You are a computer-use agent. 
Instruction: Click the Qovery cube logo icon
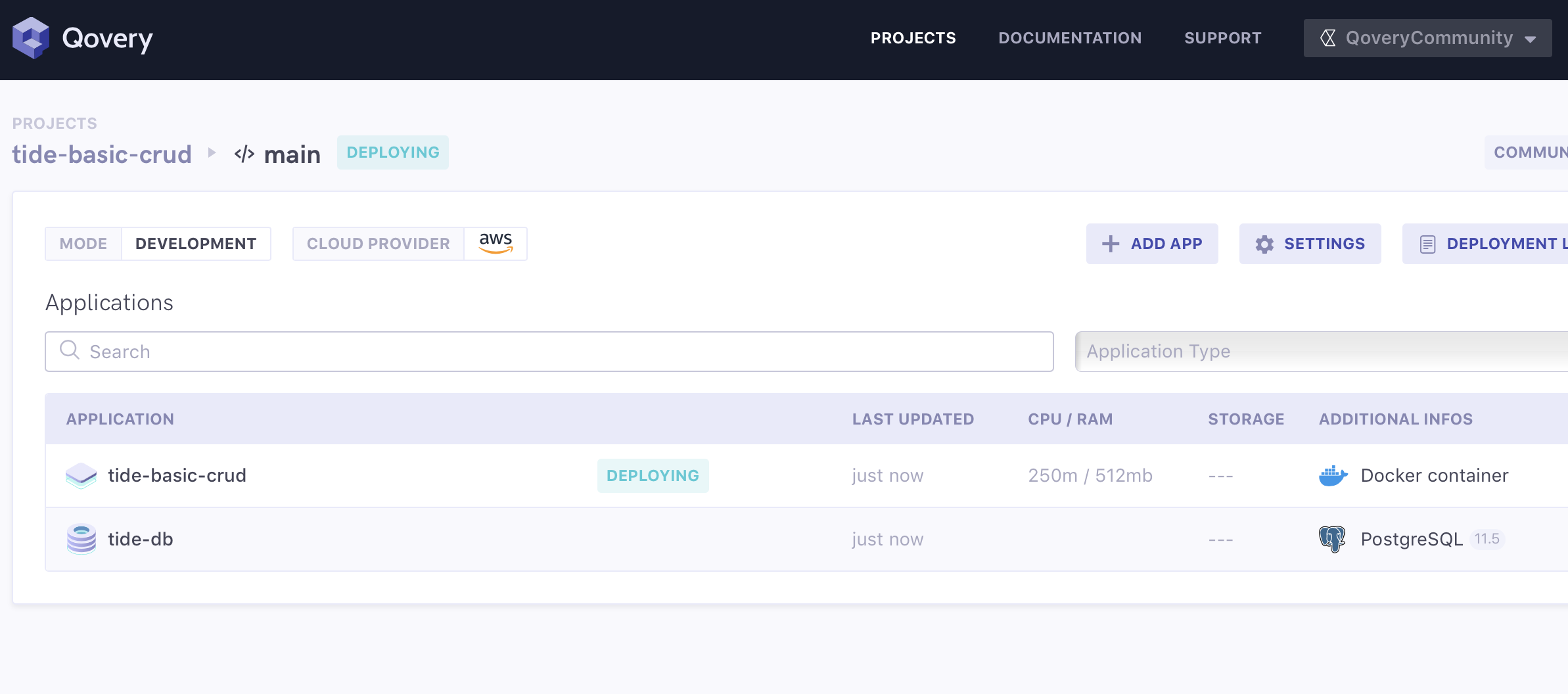[x=30, y=38]
